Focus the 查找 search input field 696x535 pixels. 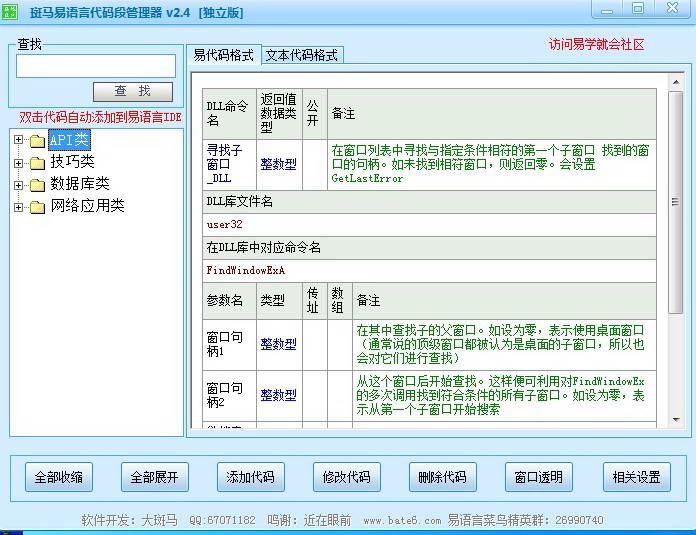(x=96, y=66)
